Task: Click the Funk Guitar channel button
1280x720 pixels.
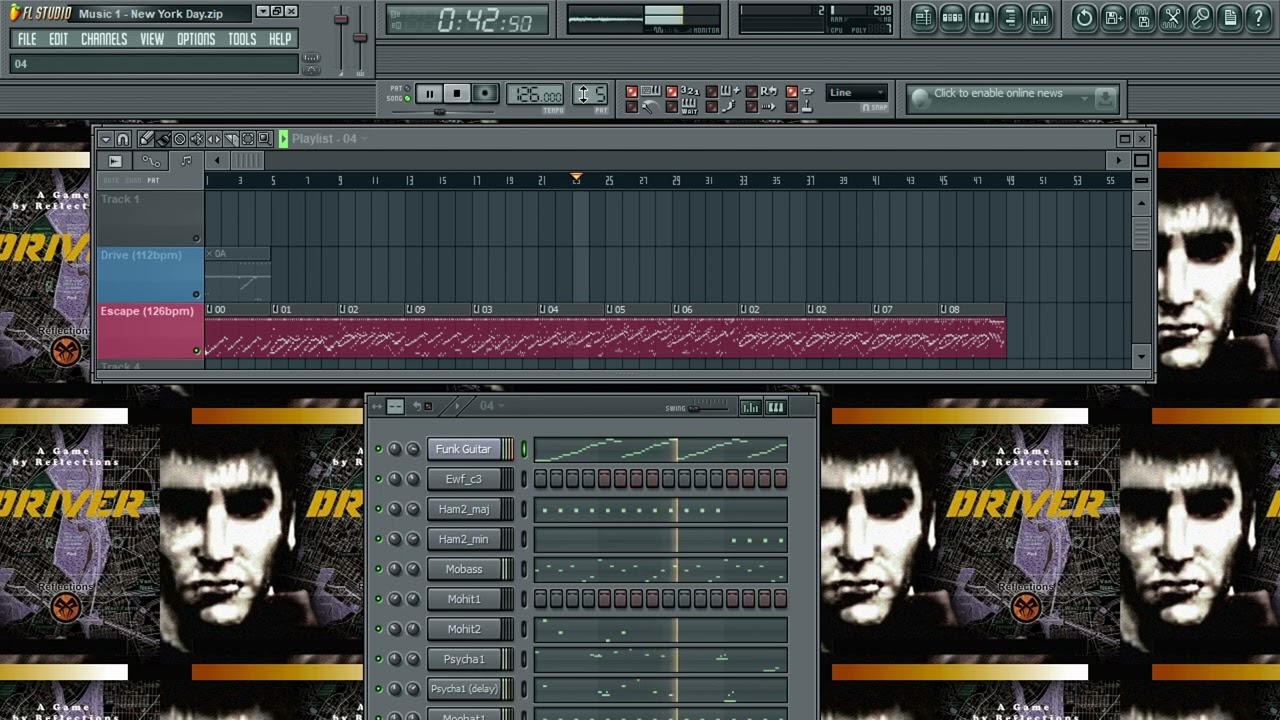Action: (464, 449)
